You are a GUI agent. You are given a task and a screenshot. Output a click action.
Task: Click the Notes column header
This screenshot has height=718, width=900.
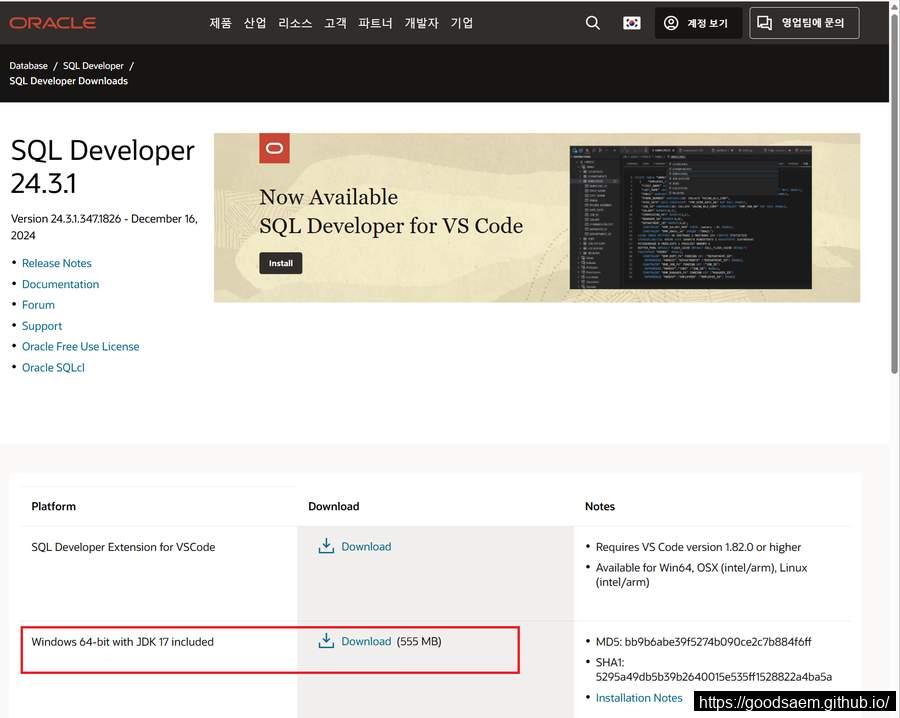click(600, 506)
